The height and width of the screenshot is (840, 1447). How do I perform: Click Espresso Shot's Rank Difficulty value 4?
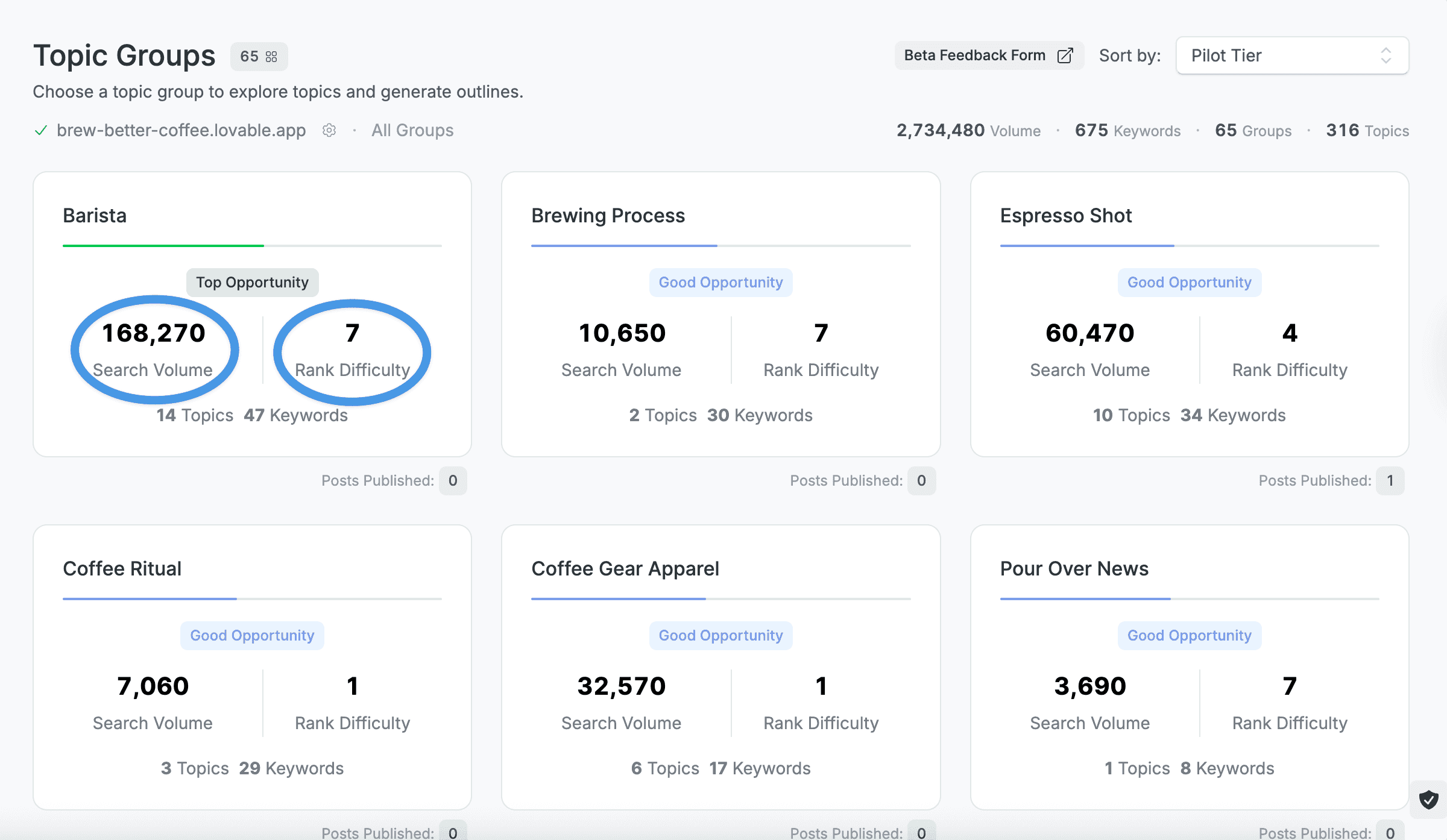pos(1290,333)
